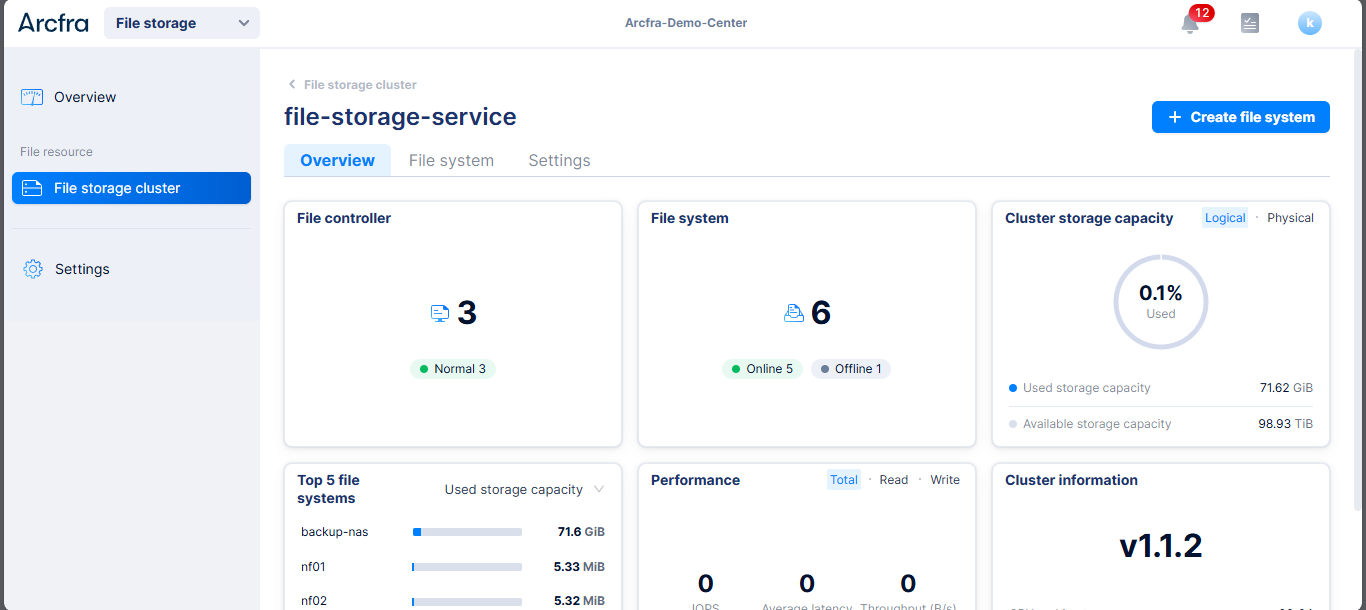
Task: Open the Settings tab
Action: pyautogui.click(x=559, y=160)
